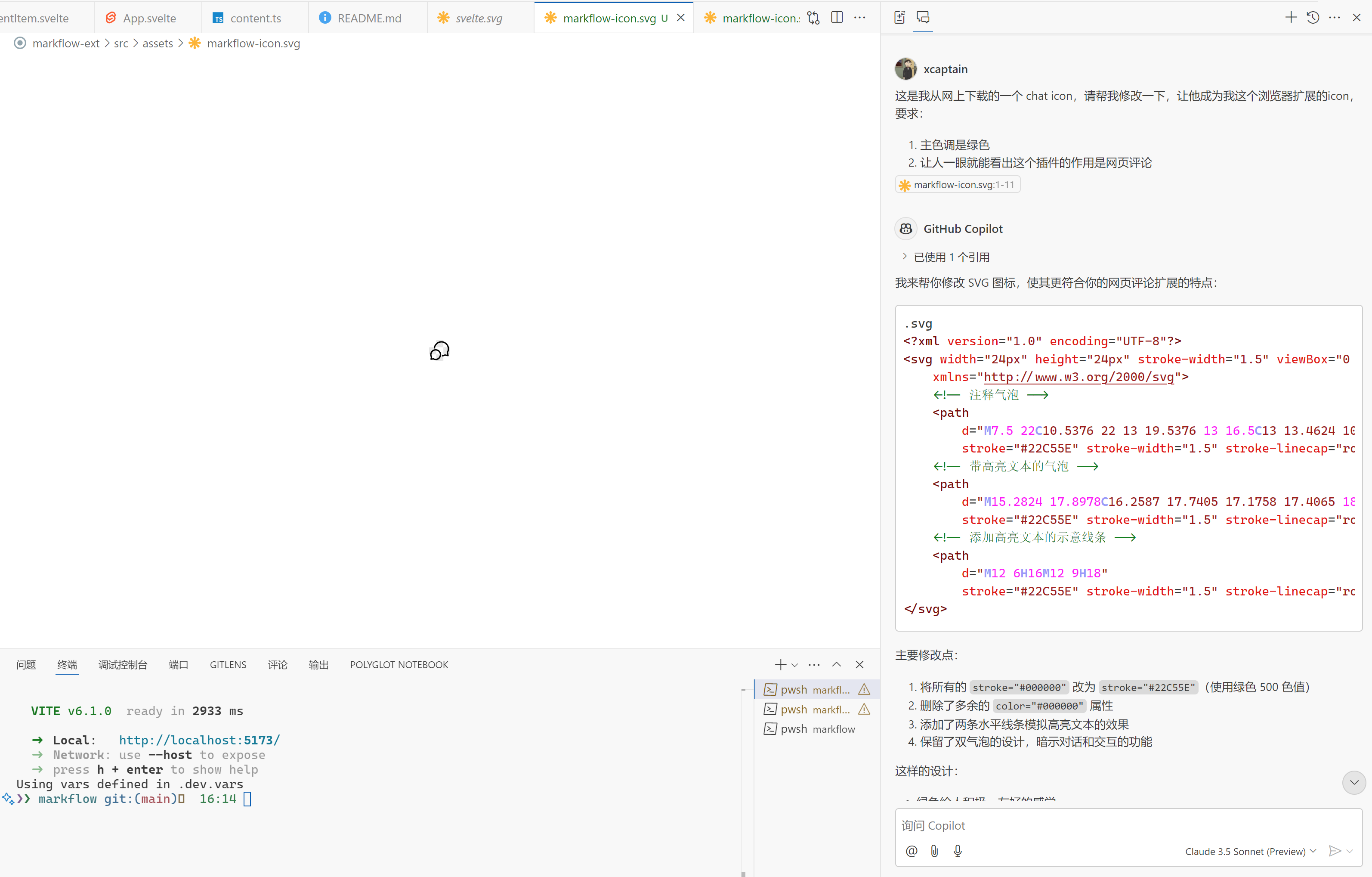Open the new terminal profile dropdown arrow

coord(794,664)
